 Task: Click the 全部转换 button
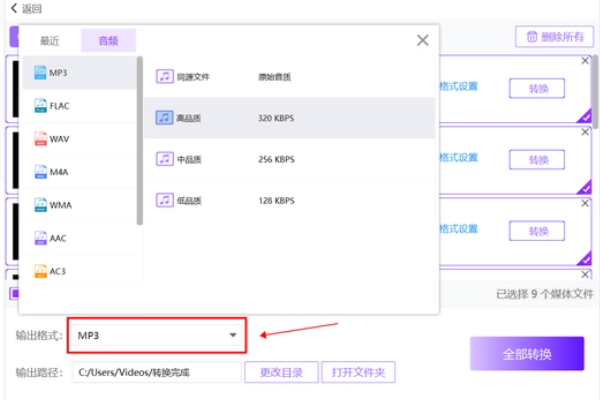pos(526,354)
